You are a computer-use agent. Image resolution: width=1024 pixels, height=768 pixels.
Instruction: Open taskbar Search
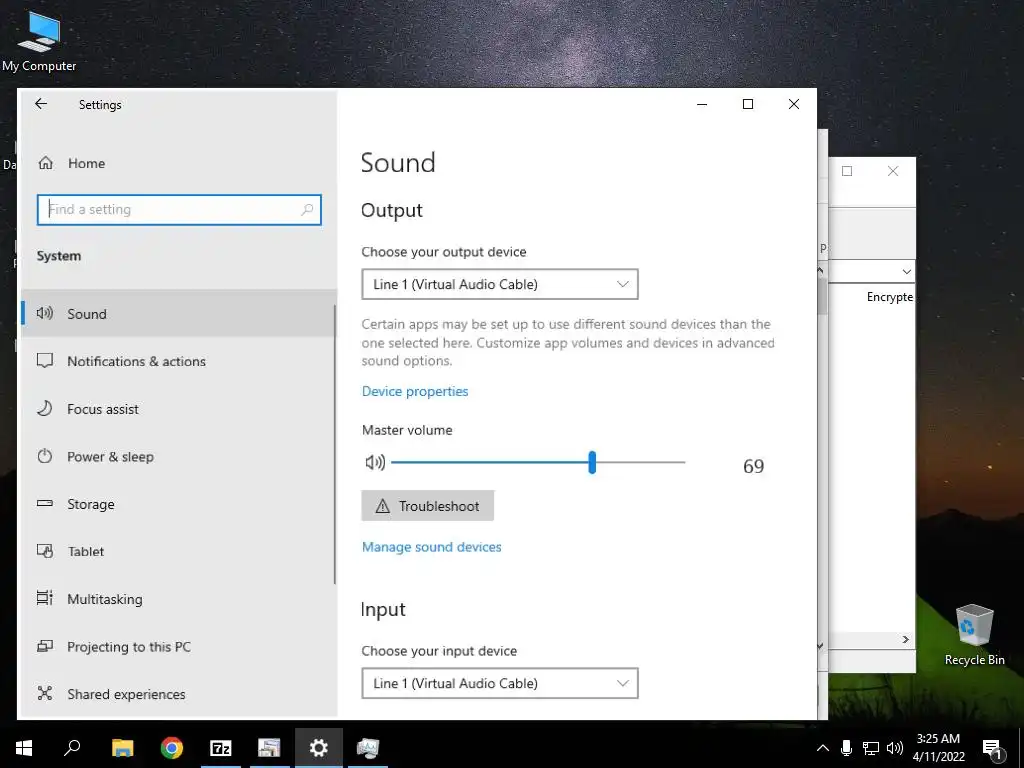(72, 748)
